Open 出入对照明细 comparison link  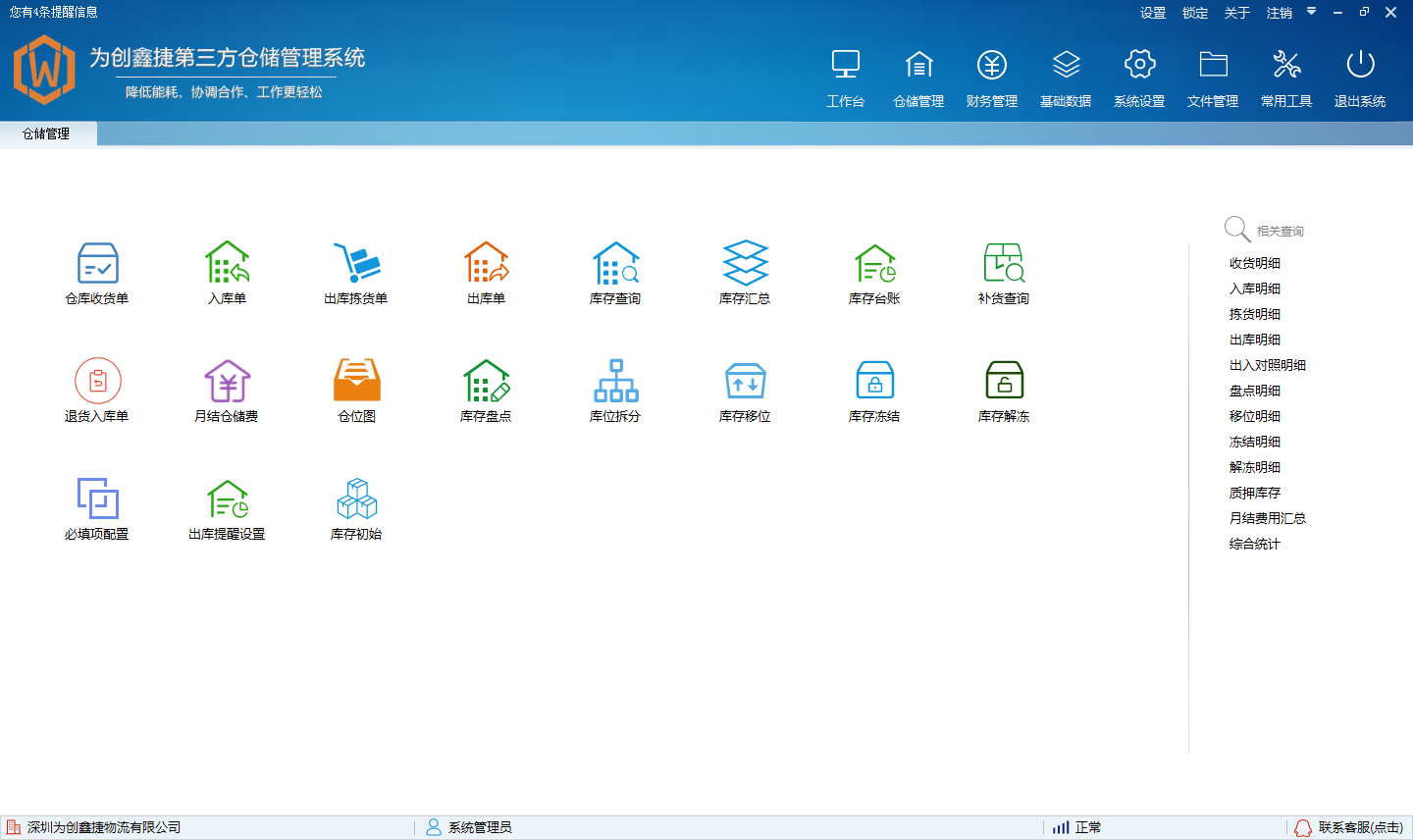click(1268, 365)
